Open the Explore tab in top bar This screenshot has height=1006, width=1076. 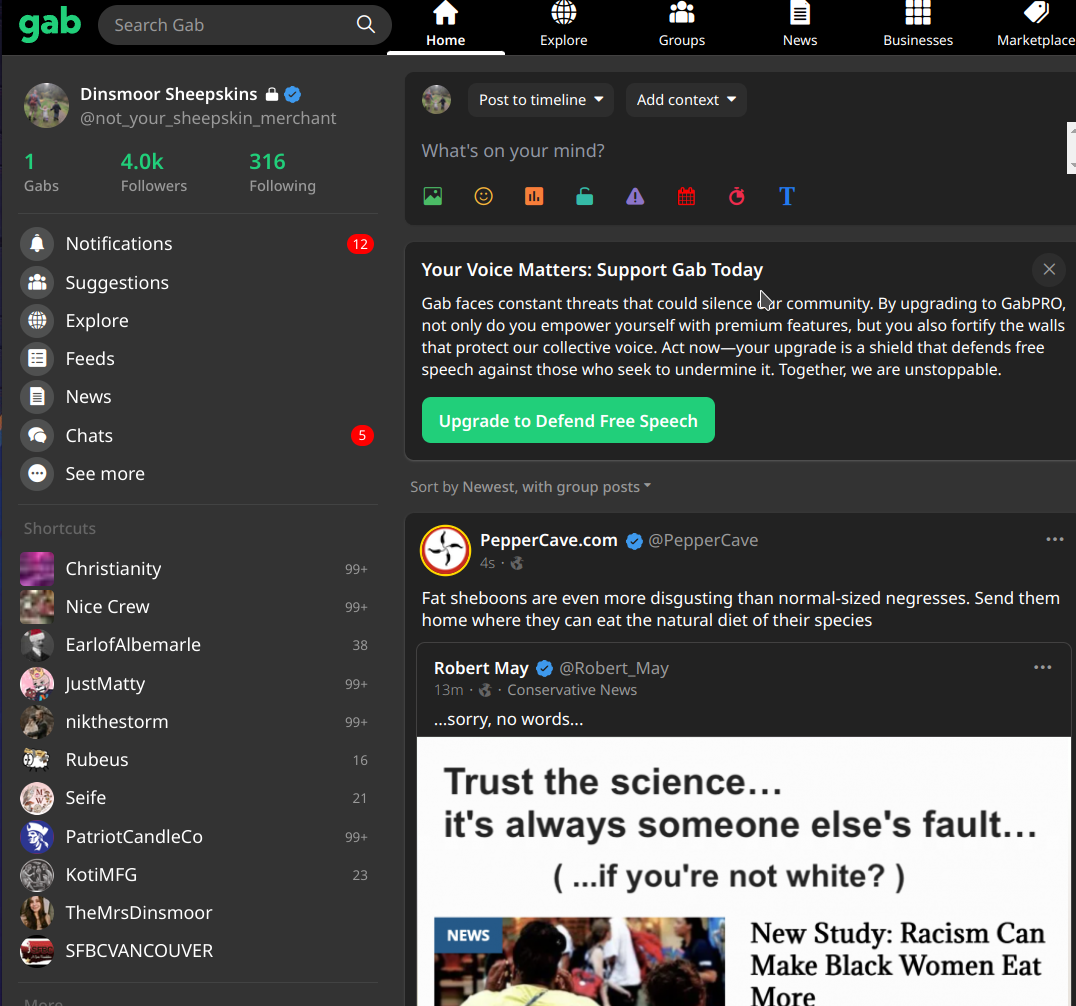tap(563, 26)
